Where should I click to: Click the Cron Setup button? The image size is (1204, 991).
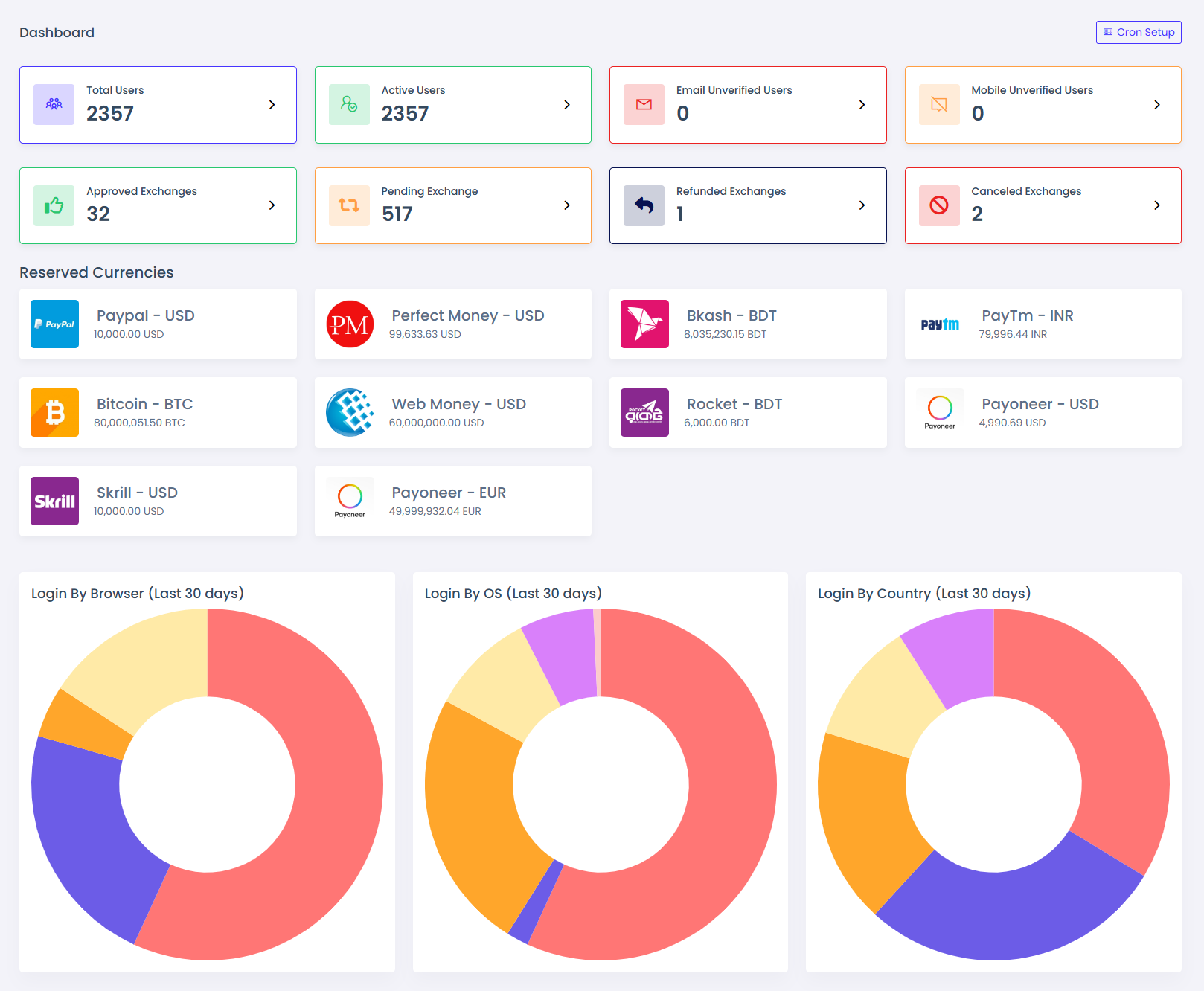[1139, 32]
